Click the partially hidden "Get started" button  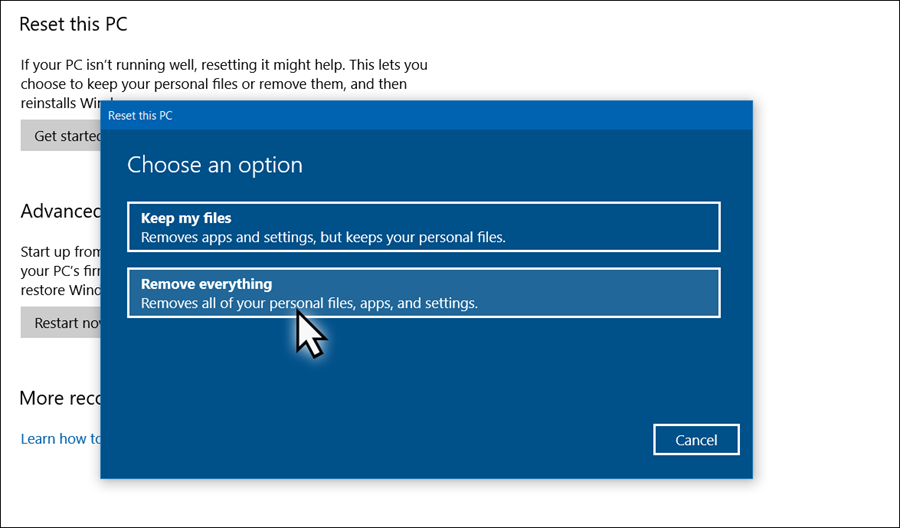point(62,136)
